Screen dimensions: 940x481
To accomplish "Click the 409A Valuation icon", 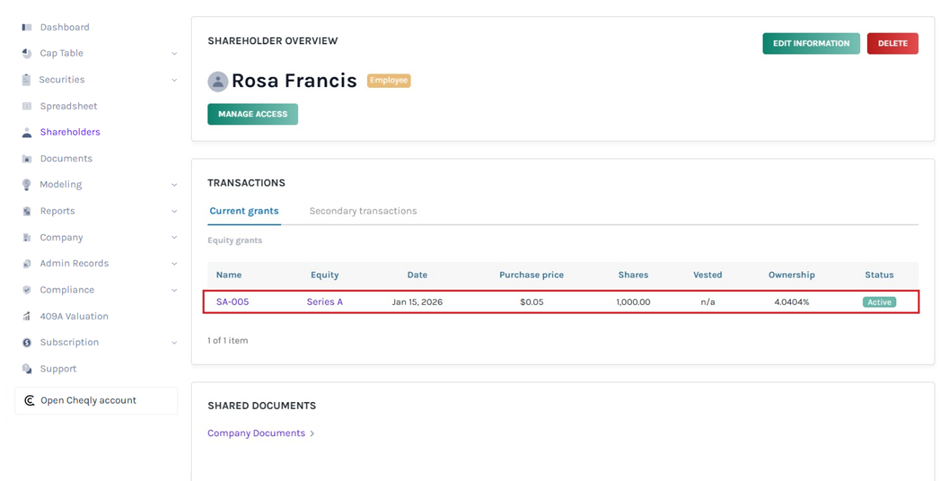I will [27, 316].
